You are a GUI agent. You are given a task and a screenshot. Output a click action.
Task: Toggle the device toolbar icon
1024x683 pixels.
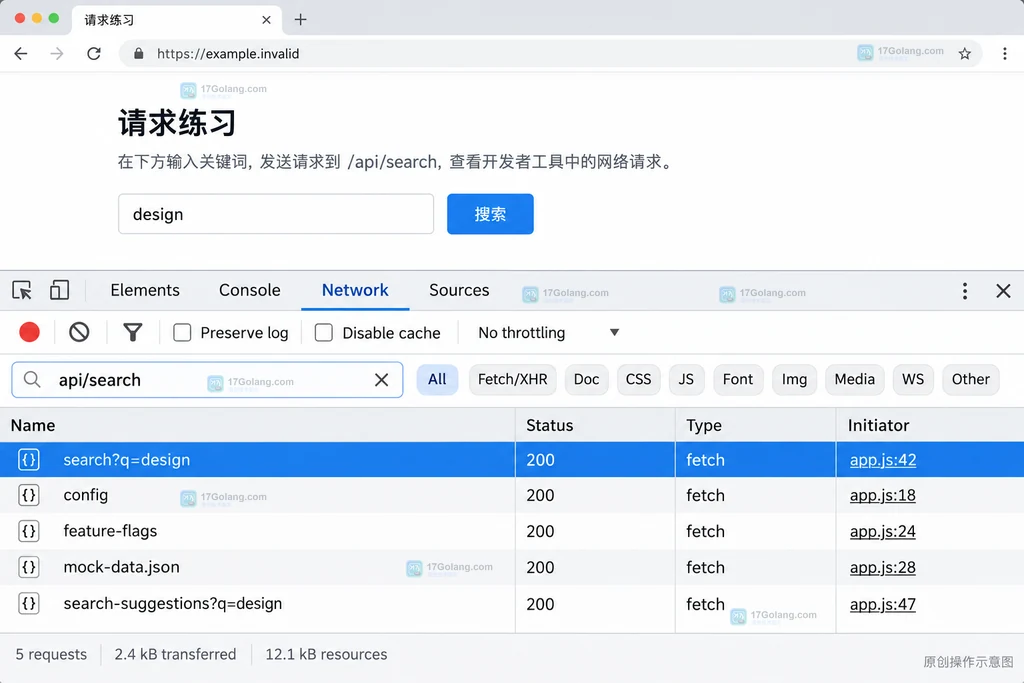pos(59,290)
